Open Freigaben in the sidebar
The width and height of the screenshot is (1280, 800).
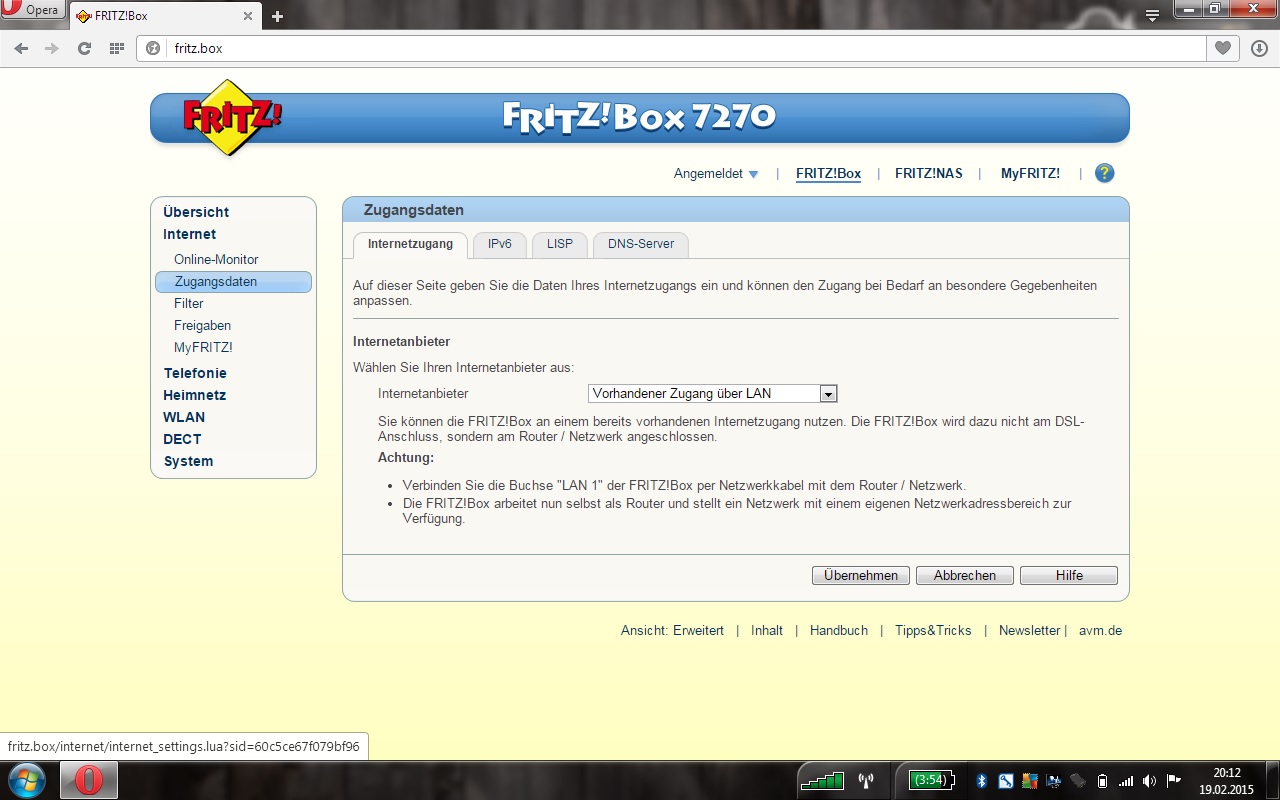tap(202, 326)
